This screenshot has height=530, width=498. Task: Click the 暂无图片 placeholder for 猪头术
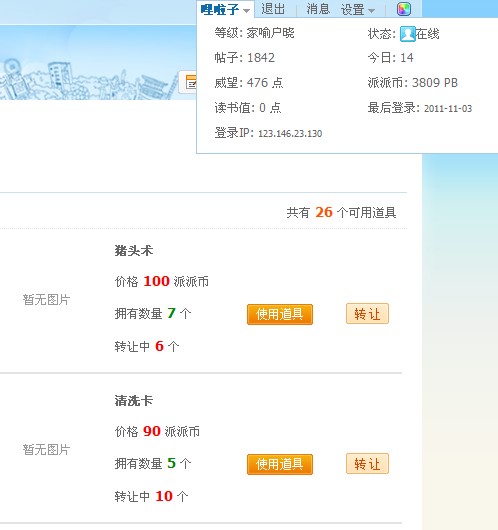pos(46,299)
